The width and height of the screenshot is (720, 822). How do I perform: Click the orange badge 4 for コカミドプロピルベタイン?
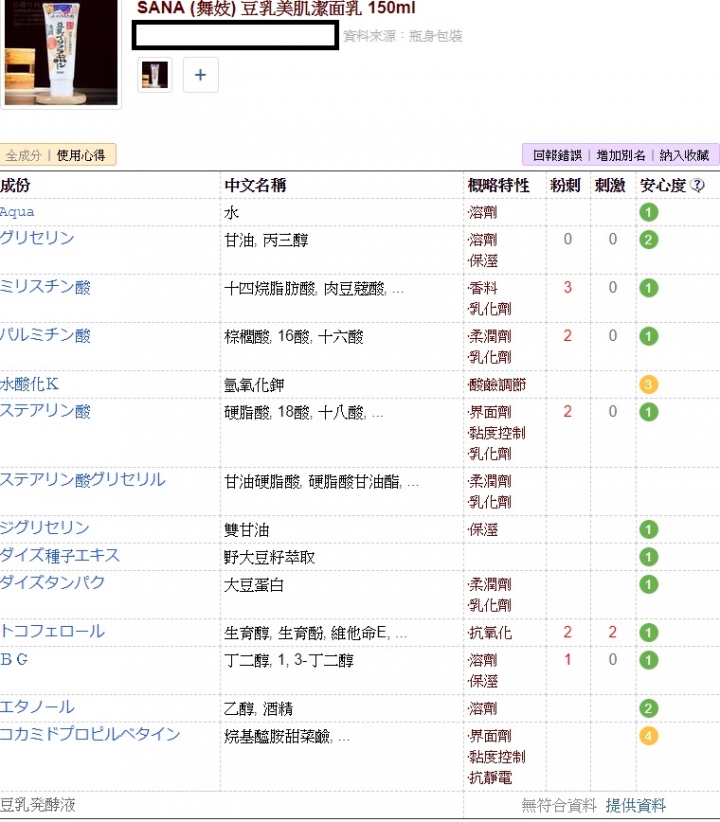pos(649,736)
